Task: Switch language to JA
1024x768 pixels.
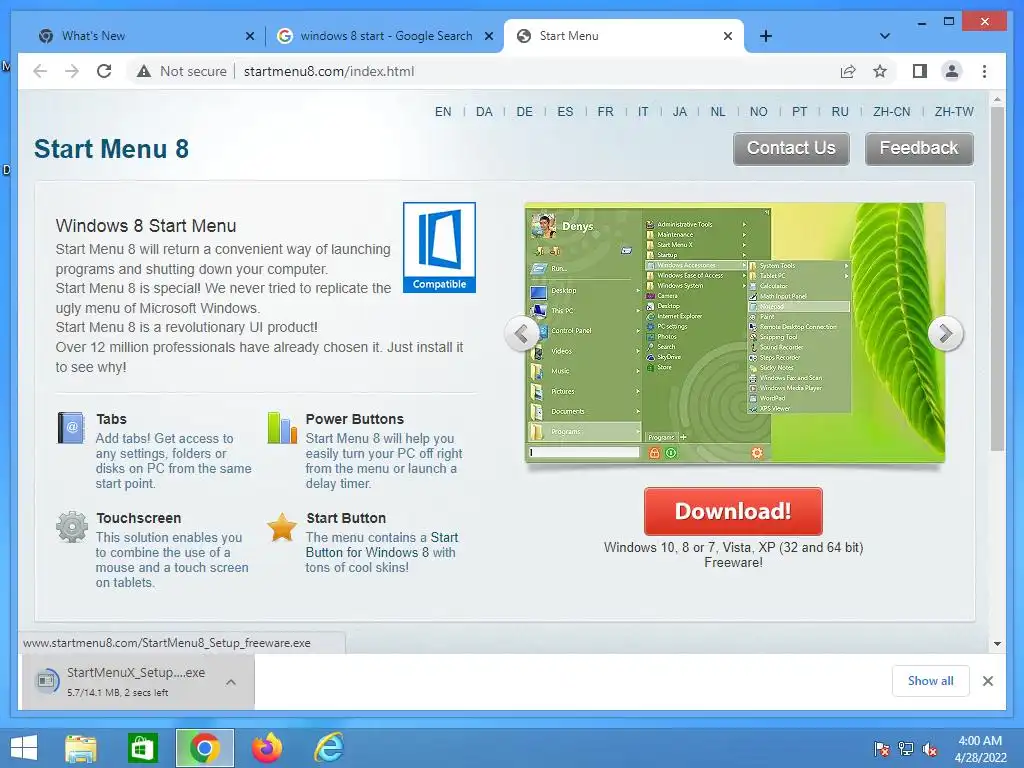Action: pos(680,112)
